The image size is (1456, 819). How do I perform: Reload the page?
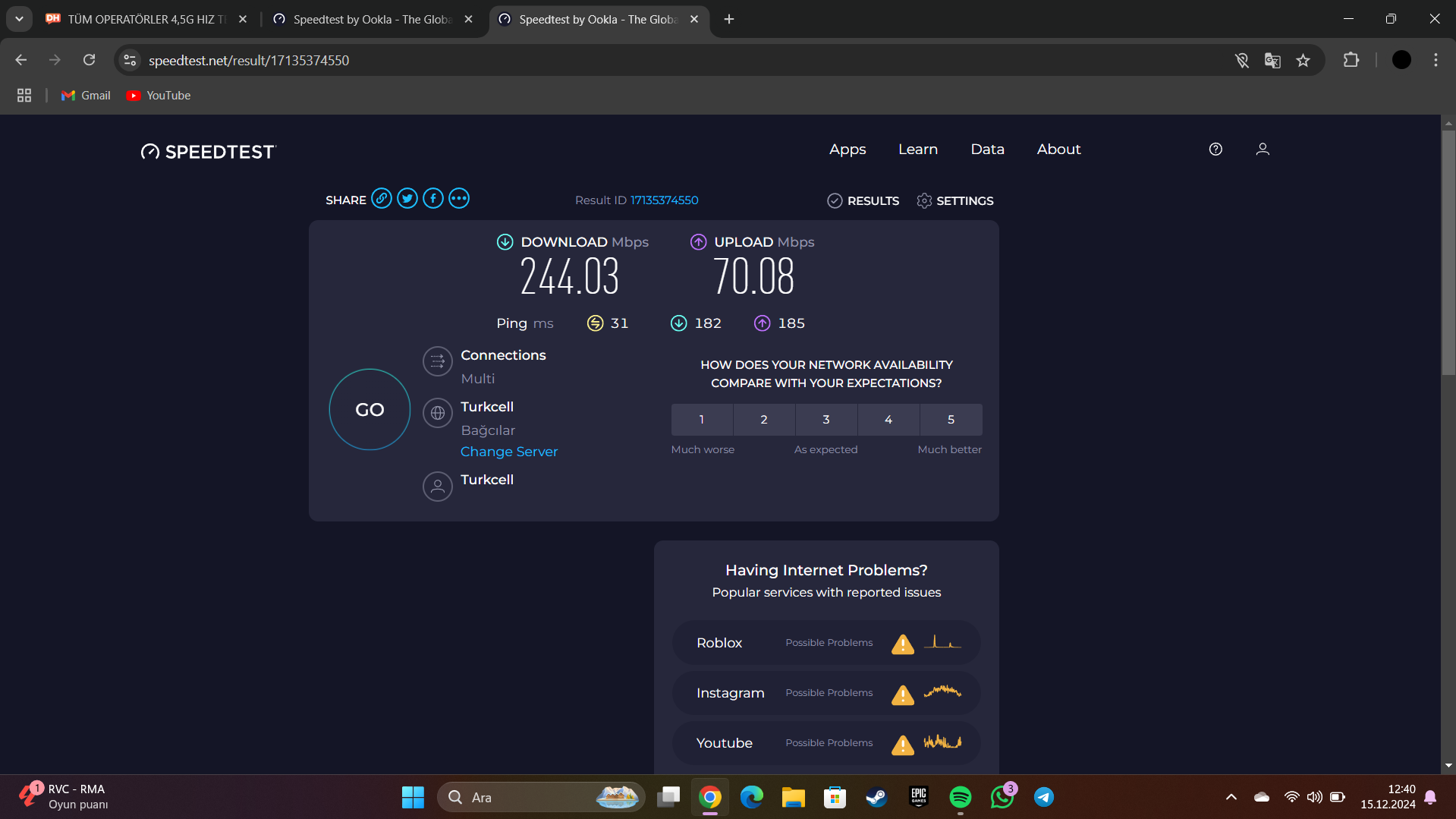[x=89, y=60]
